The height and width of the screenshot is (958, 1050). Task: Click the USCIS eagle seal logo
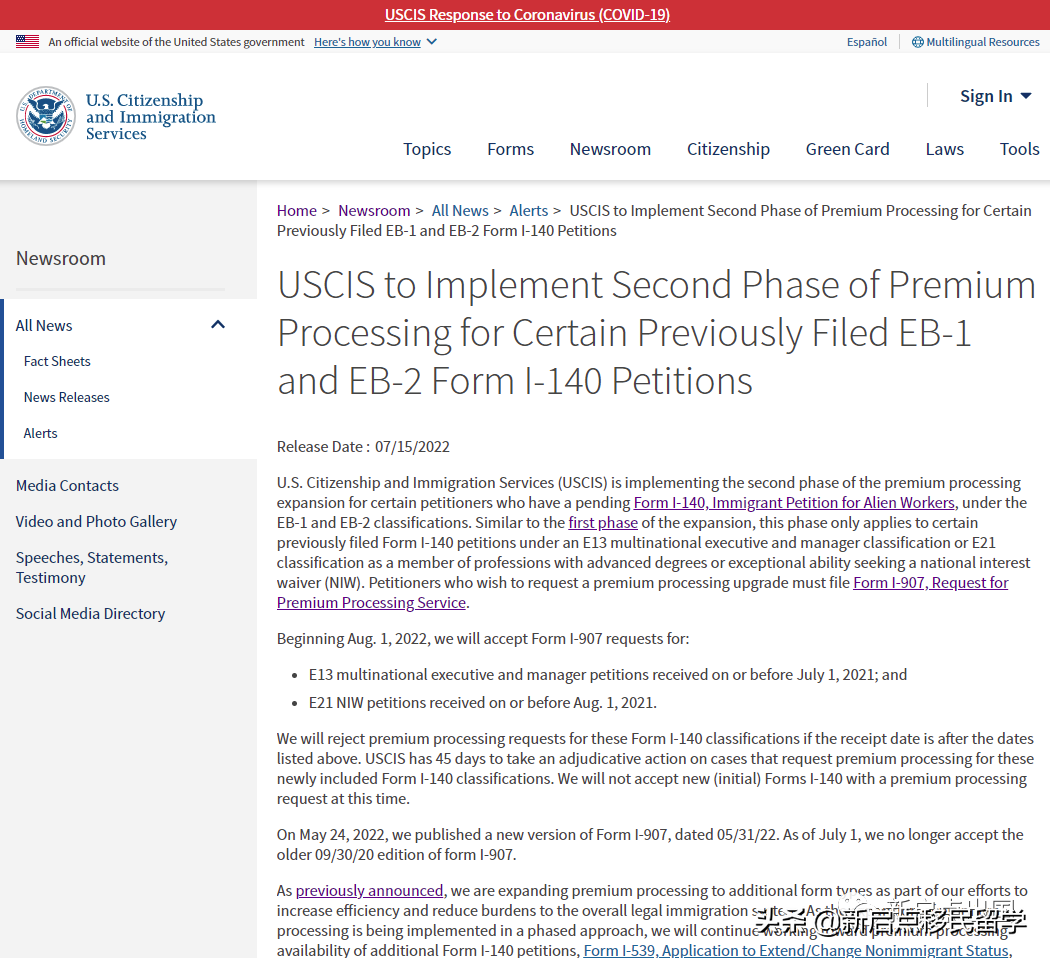click(x=46, y=116)
